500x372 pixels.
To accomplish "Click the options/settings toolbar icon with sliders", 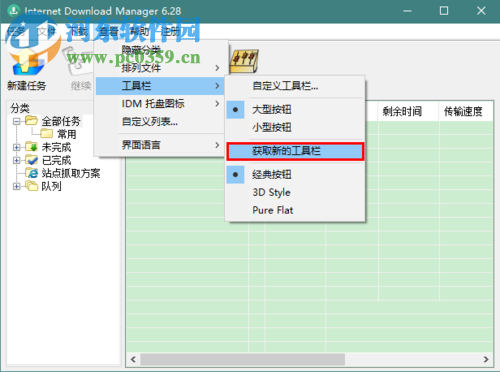I will click(x=244, y=61).
